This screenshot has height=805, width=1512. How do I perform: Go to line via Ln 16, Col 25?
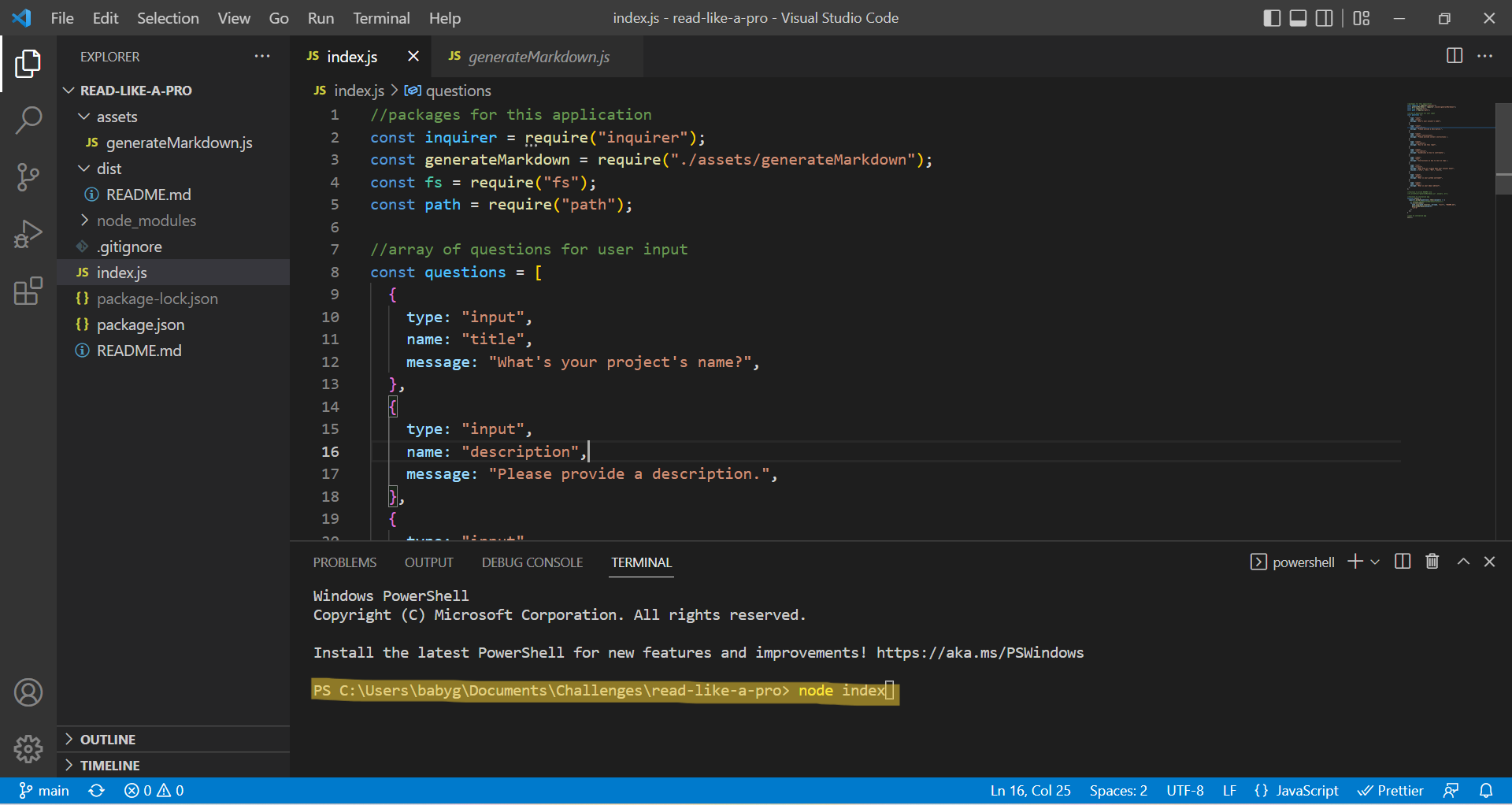1030,791
